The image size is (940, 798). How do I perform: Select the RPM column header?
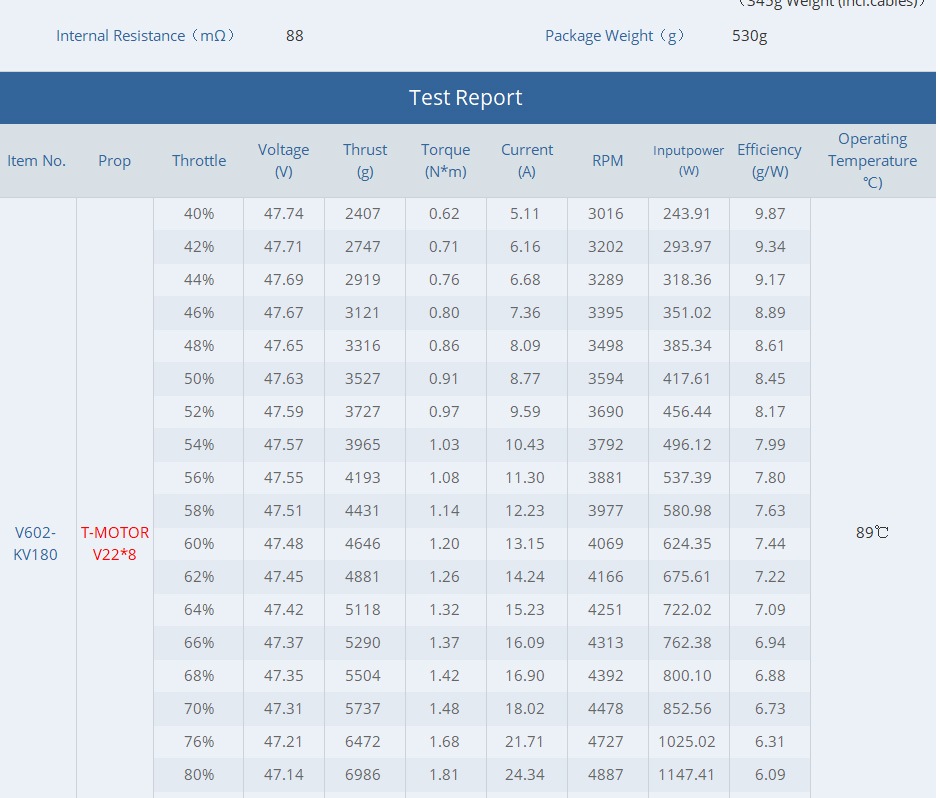click(x=608, y=161)
